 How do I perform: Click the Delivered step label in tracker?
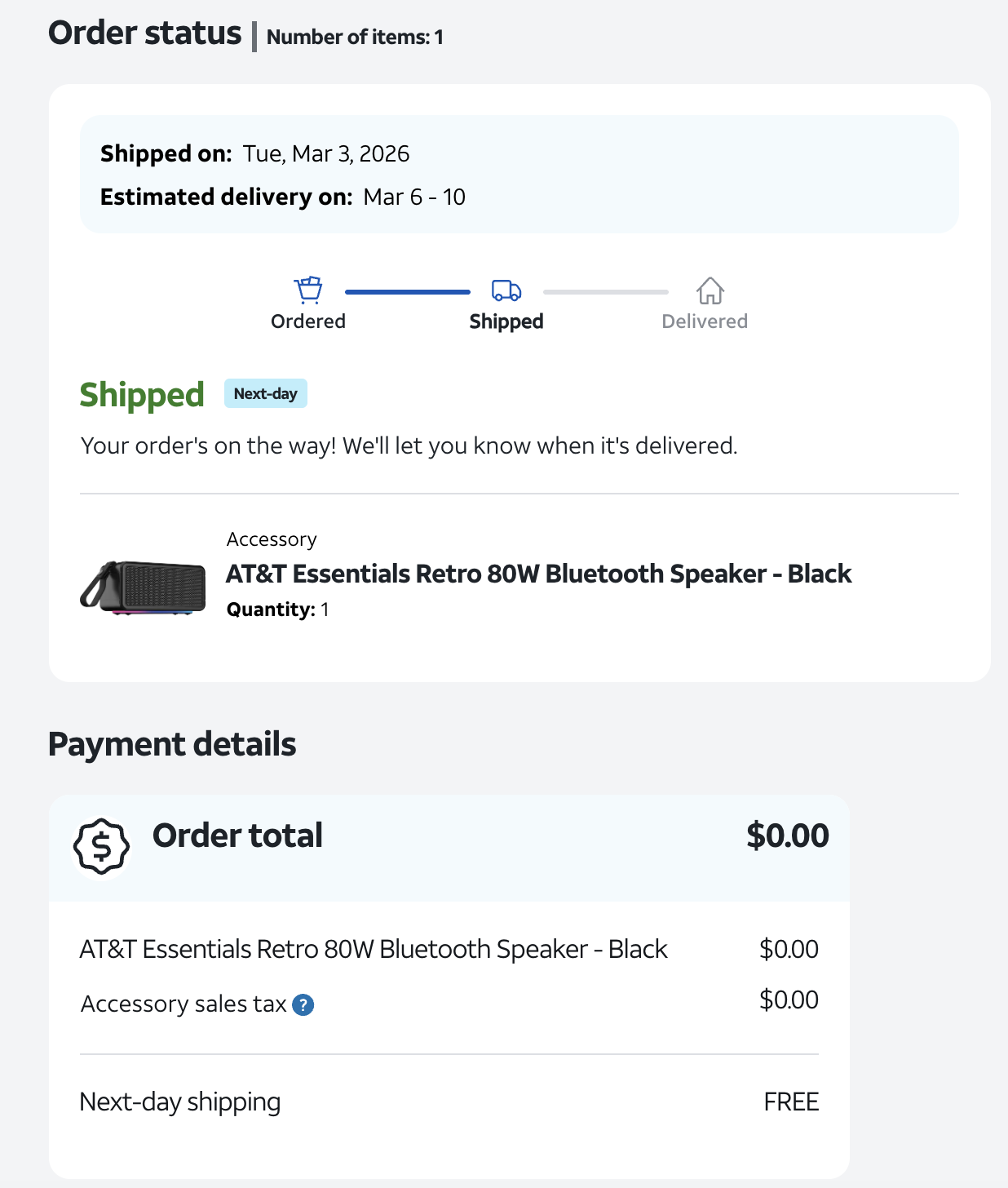pyautogui.click(x=705, y=321)
